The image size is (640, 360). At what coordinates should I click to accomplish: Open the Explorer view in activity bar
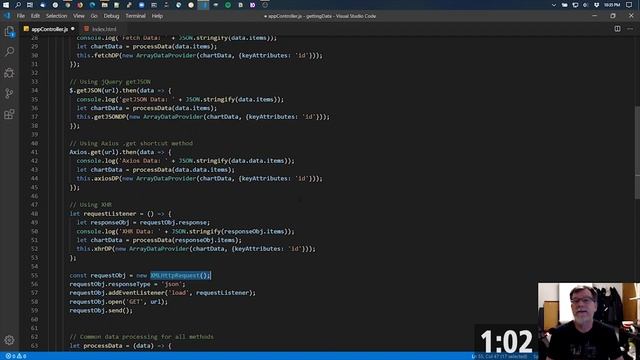pos(9,31)
